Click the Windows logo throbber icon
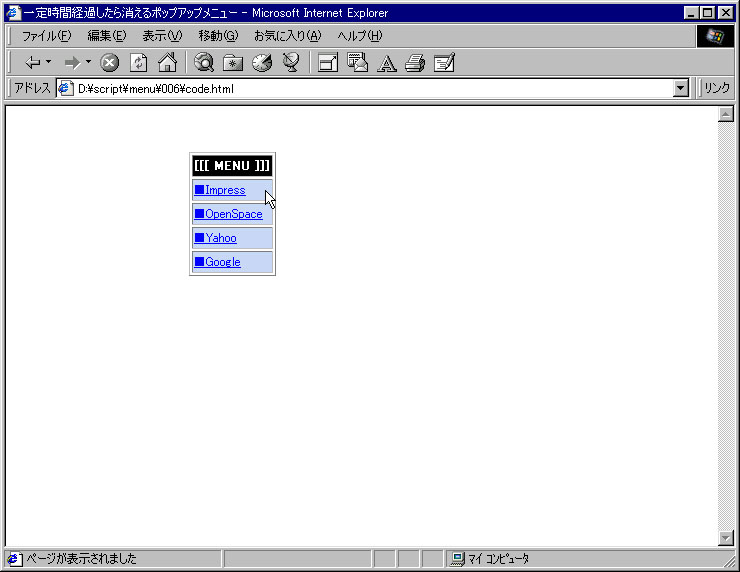The width and height of the screenshot is (740, 572). tap(715, 36)
